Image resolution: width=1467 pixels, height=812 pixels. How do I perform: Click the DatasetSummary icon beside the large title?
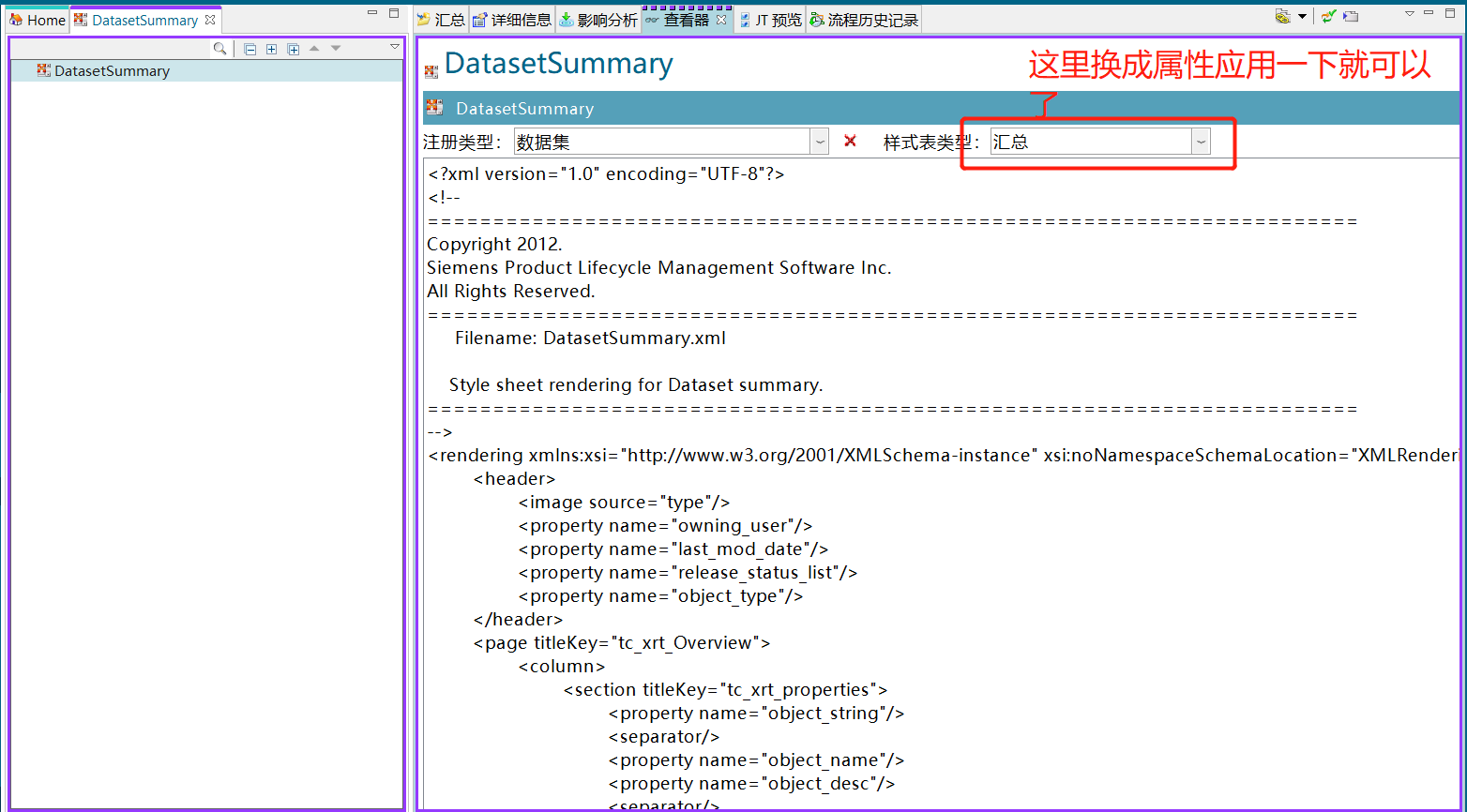[x=431, y=71]
